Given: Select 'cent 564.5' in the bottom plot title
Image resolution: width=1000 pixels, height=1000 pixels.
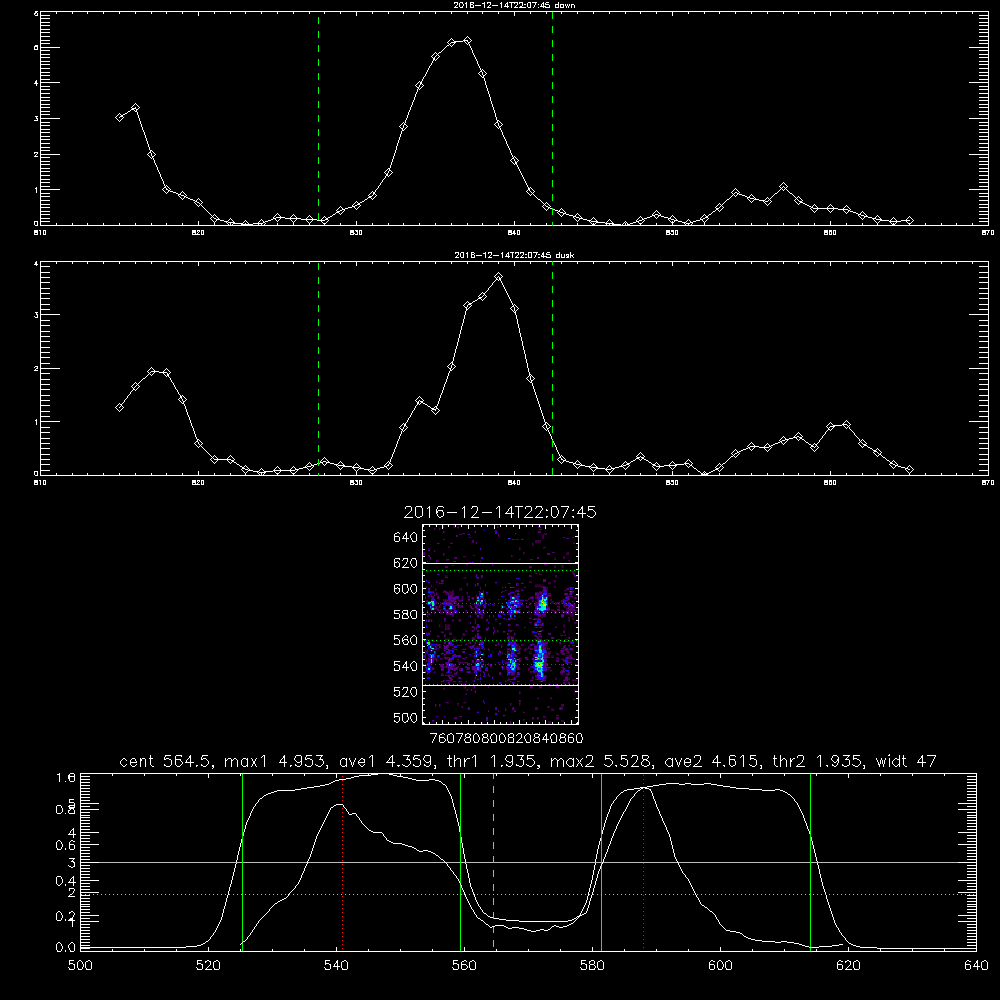Looking at the screenshot, I should pos(166,761).
